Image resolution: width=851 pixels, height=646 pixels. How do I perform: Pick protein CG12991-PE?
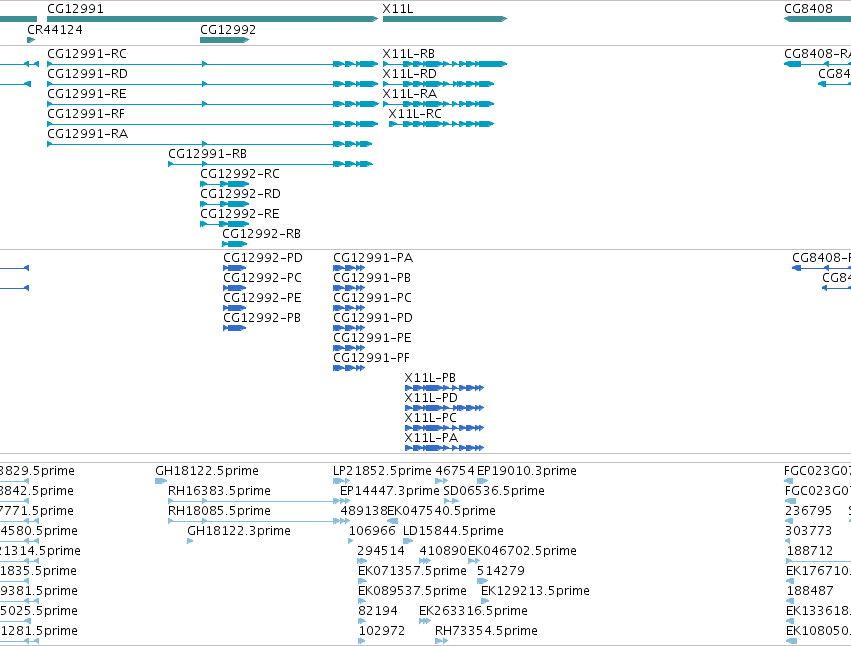click(372, 338)
